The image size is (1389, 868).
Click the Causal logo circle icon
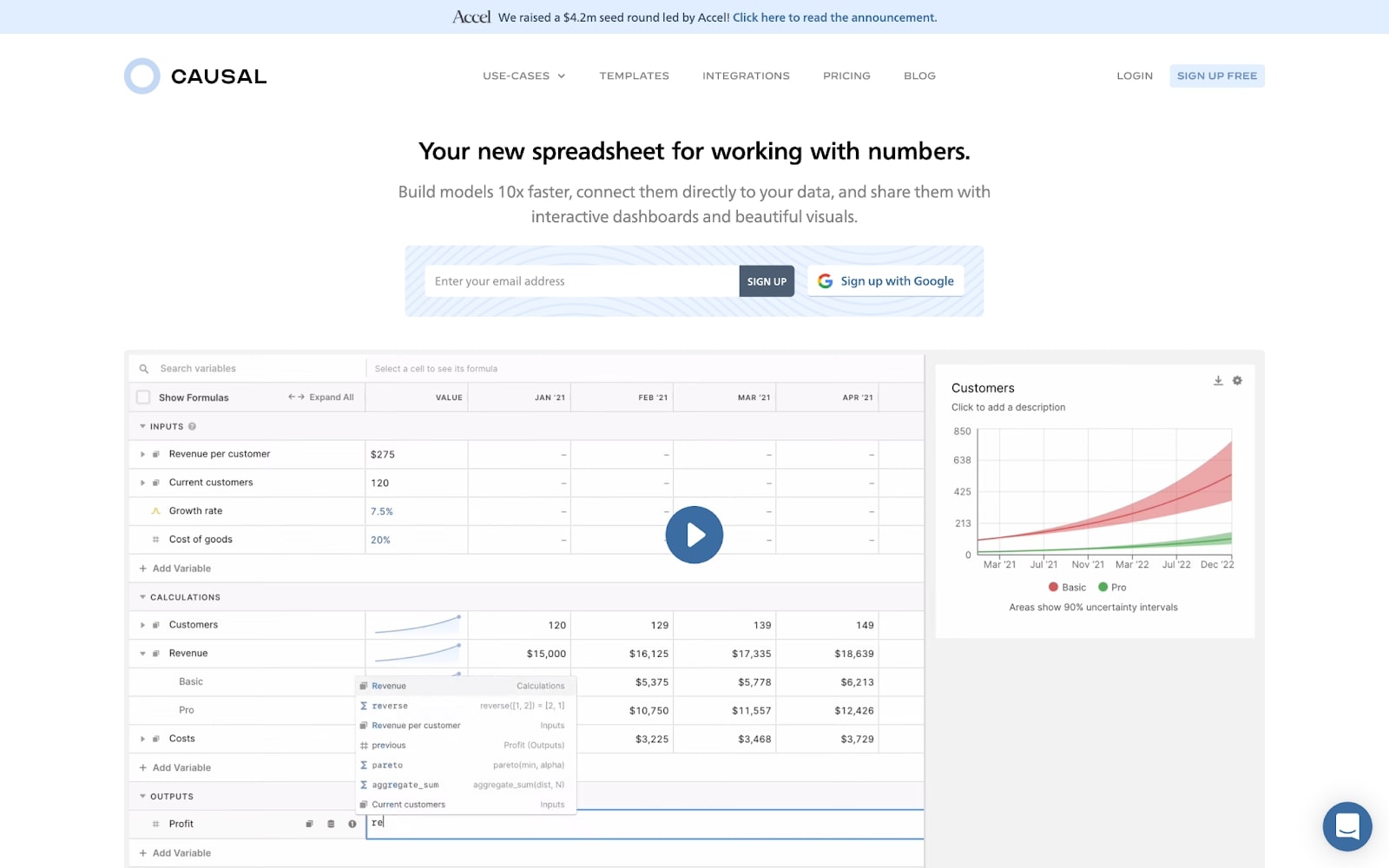[x=142, y=76]
